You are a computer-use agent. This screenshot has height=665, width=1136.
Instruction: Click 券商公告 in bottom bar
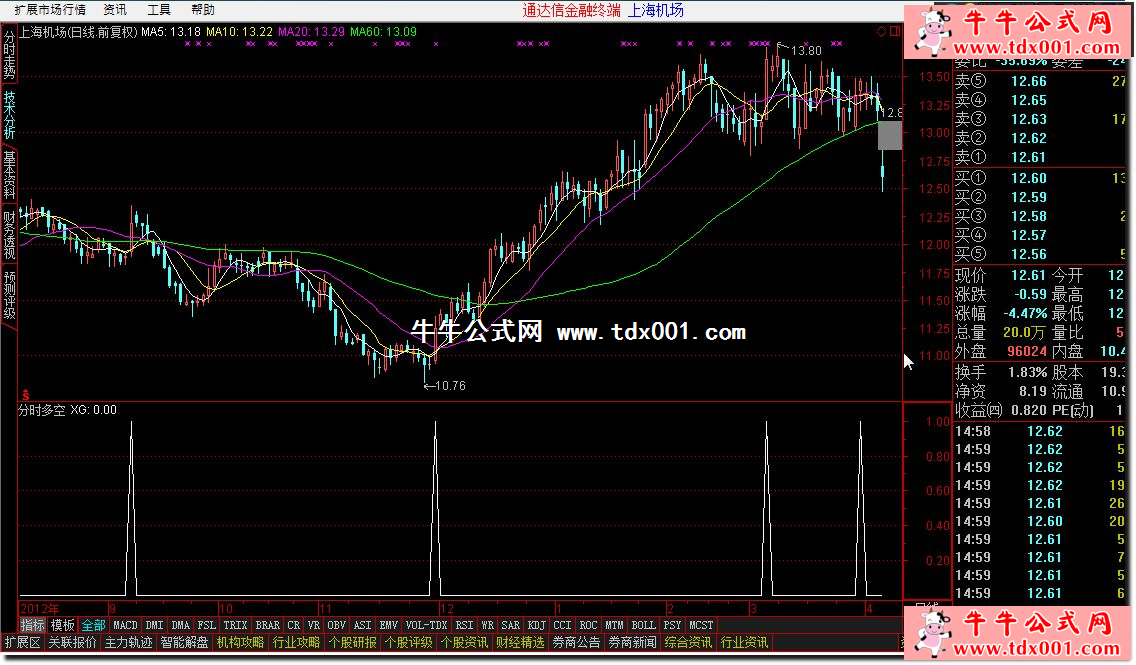point(577,642)
